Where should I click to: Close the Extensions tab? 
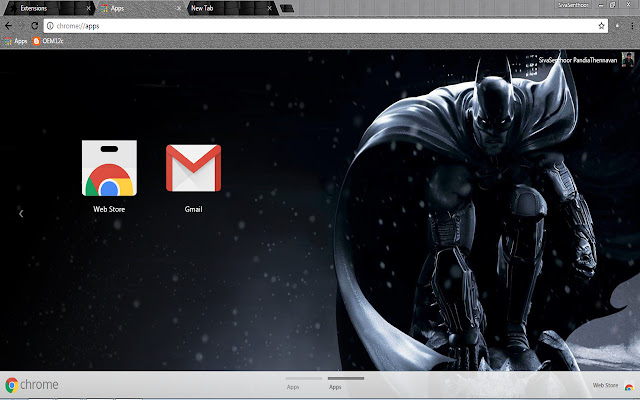point(89,8)
